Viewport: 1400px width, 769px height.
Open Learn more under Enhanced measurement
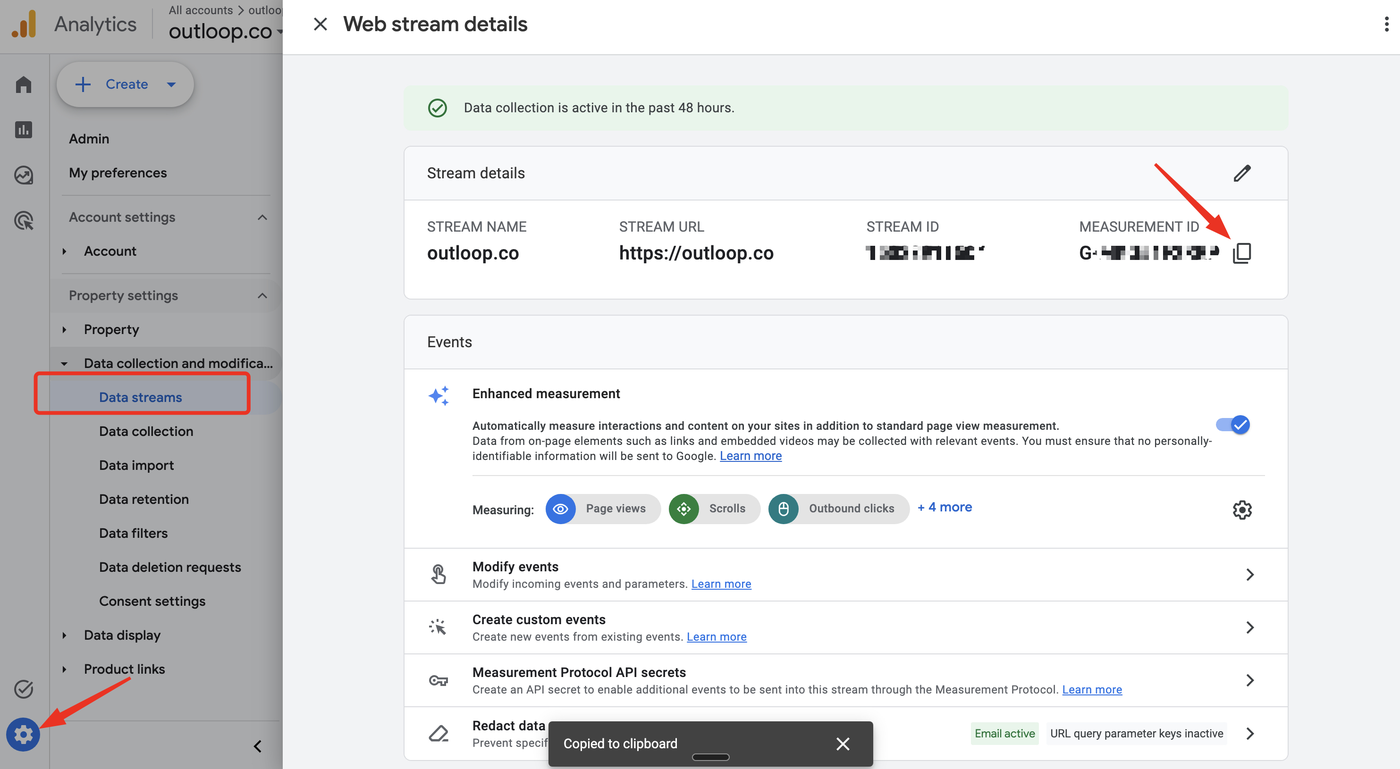pos(751,456)
